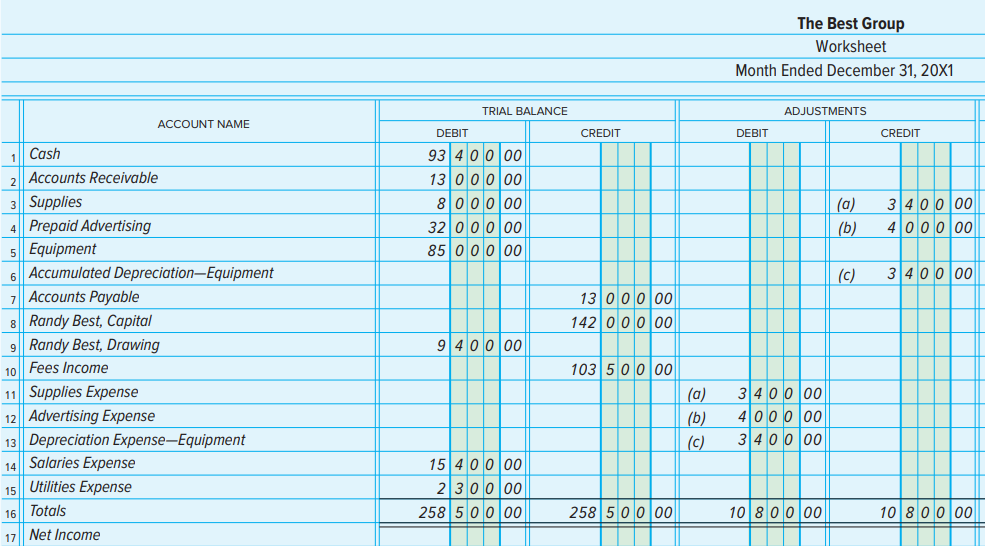Select Randy Best, Drawing row label

(94, 344)
